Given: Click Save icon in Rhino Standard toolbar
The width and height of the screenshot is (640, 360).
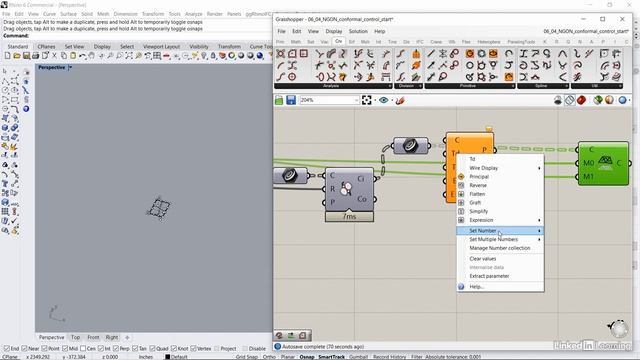Looking at the screenshot, I should point(26,56).
